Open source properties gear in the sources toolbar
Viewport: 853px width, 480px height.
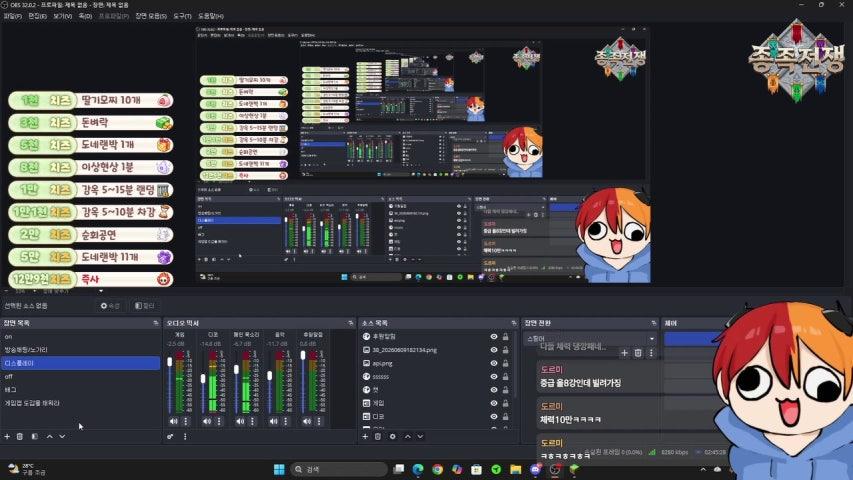[393, 436]
